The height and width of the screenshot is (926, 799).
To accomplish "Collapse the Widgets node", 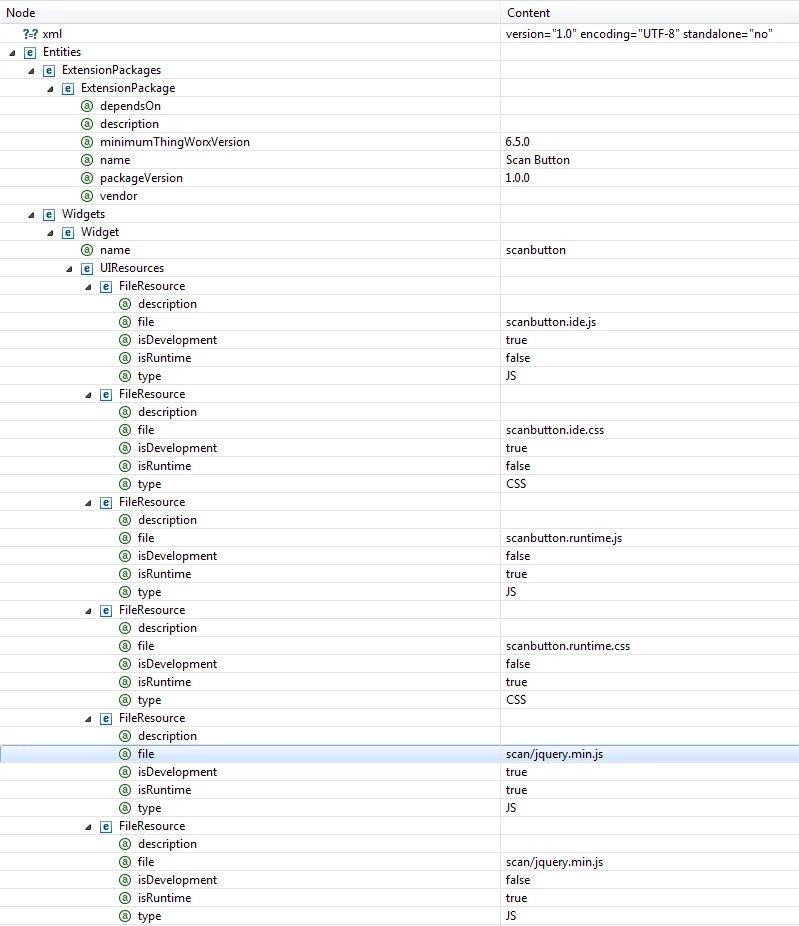I will pos(31,216).
